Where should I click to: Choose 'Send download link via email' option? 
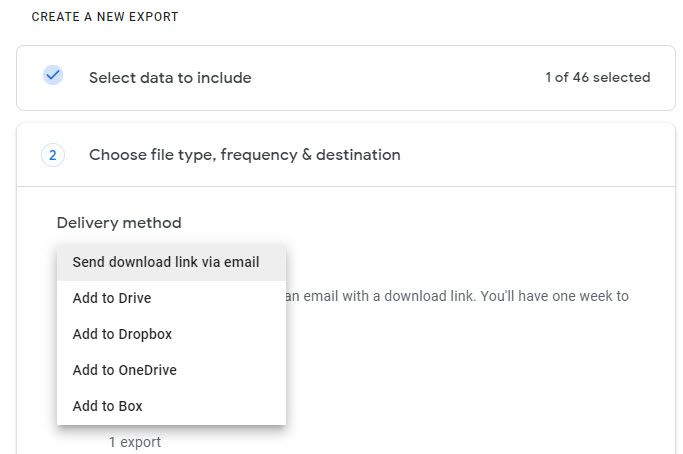(x=166, y=262)
